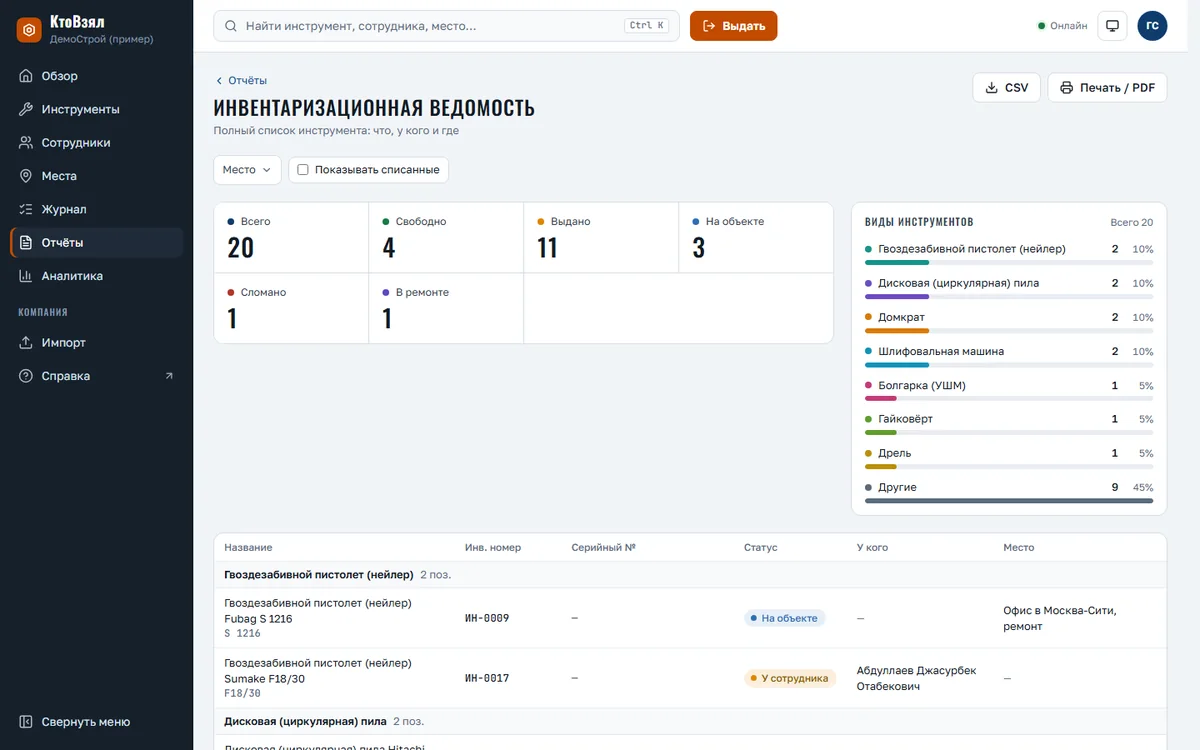This screenshot has height=750, width=1200.
Task: Click the Шлифовальная машина entry in tool types
Action: 1009,357
